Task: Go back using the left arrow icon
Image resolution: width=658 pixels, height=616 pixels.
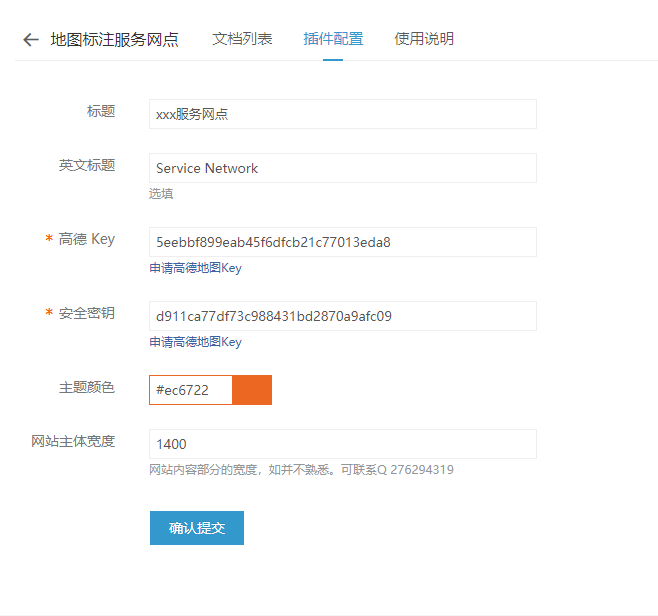Action: pos(31,40)
